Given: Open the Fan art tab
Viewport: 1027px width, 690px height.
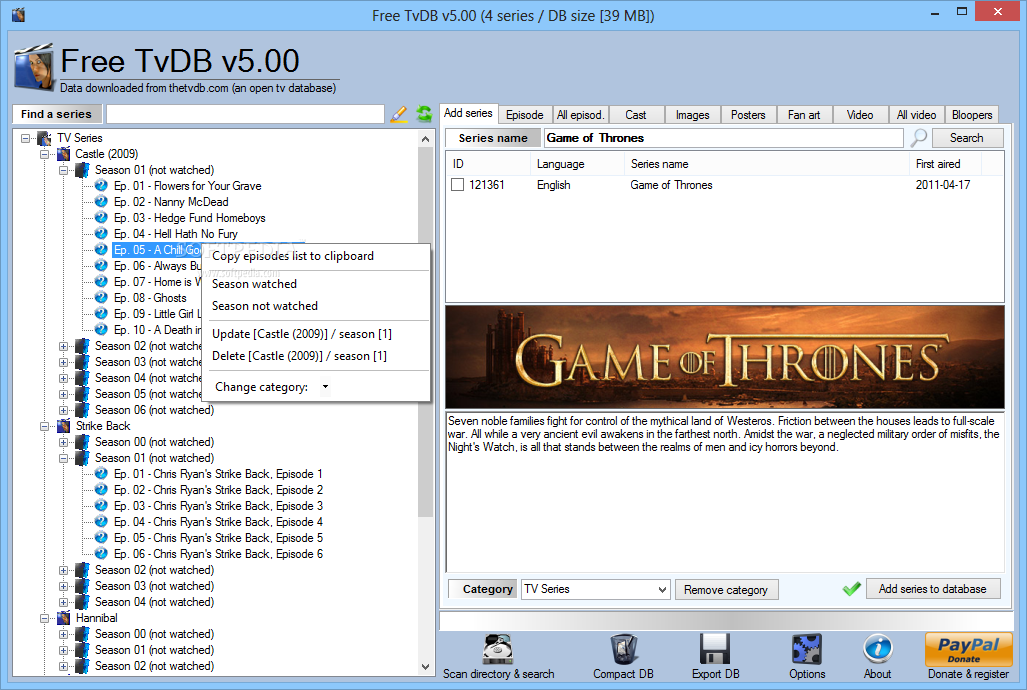Looking at the screenshot, I should 804,115.
